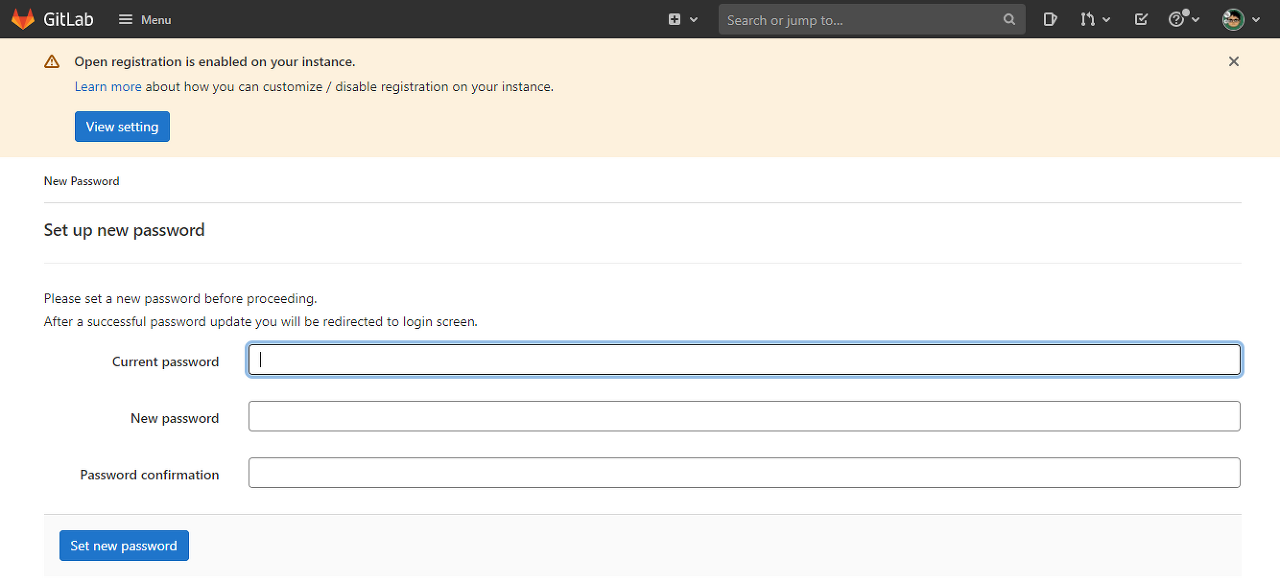Click the New password field label

[175, 418]
